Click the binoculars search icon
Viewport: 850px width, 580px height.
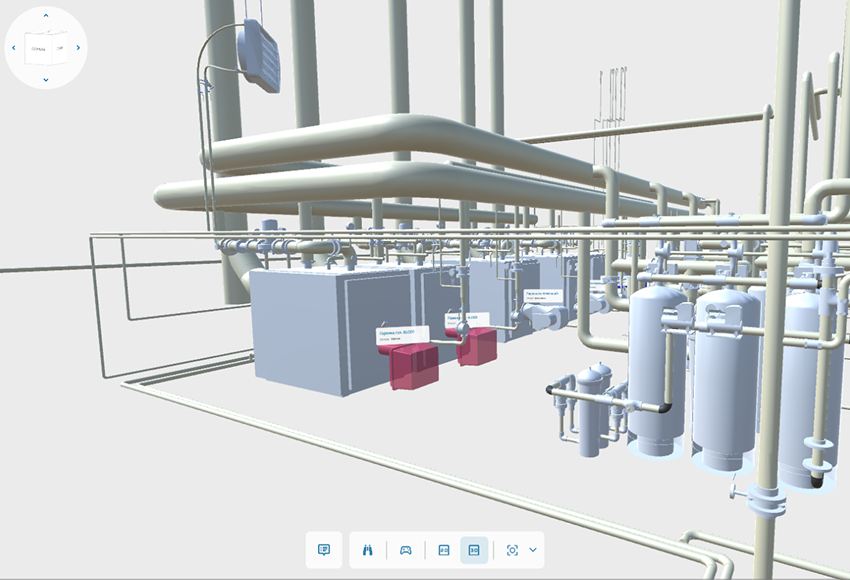point(367,550)
